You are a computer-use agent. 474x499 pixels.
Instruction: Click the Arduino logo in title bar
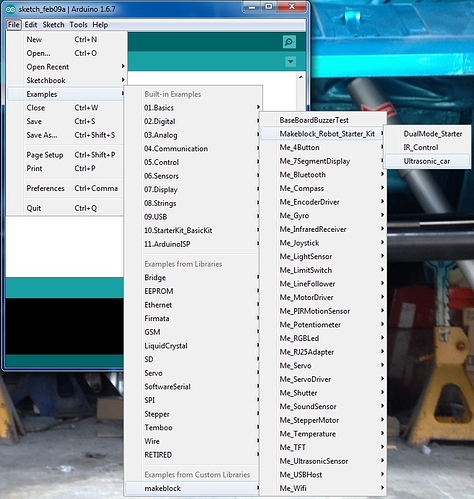tap(11, 9)
